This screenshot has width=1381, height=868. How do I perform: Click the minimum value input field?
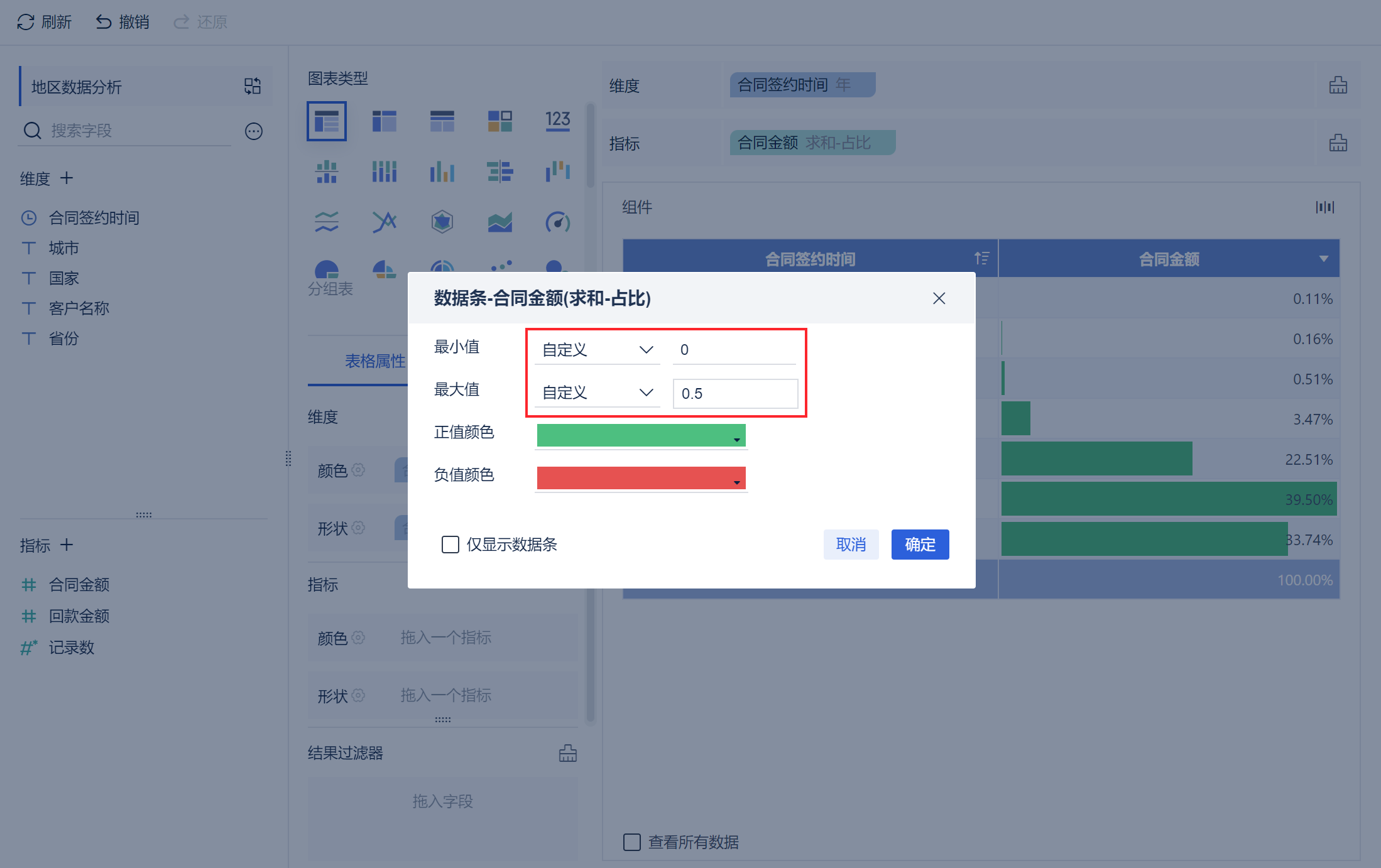pyautogui.click(x=734, y=350)
